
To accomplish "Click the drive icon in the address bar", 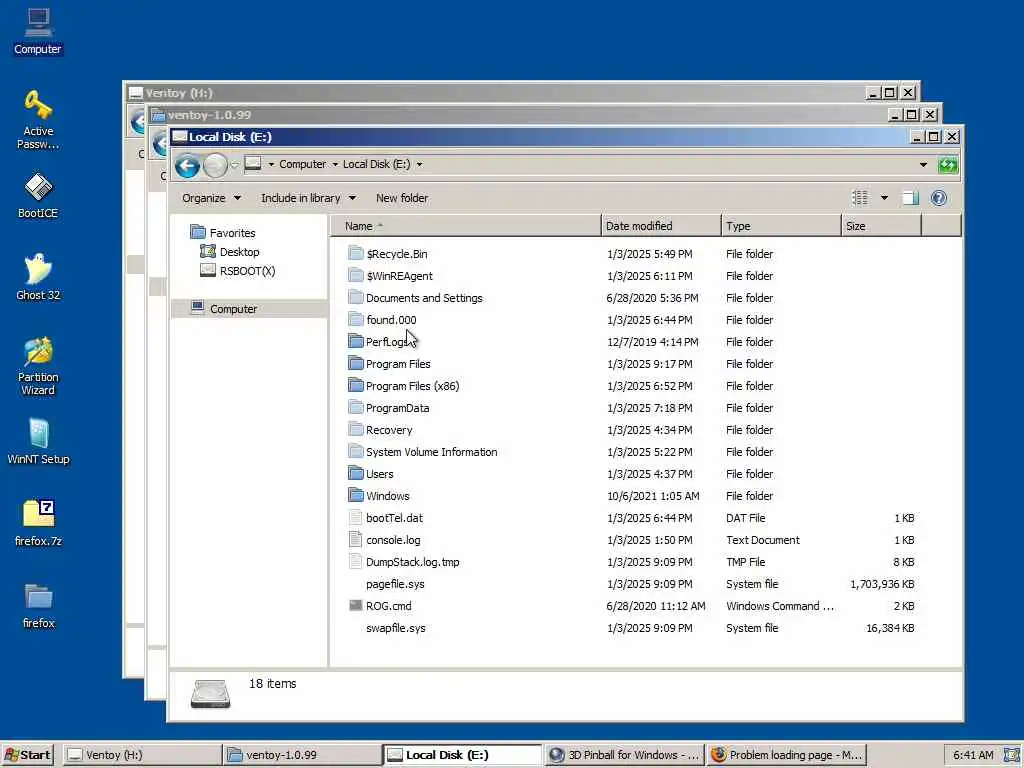I will 253,164.
